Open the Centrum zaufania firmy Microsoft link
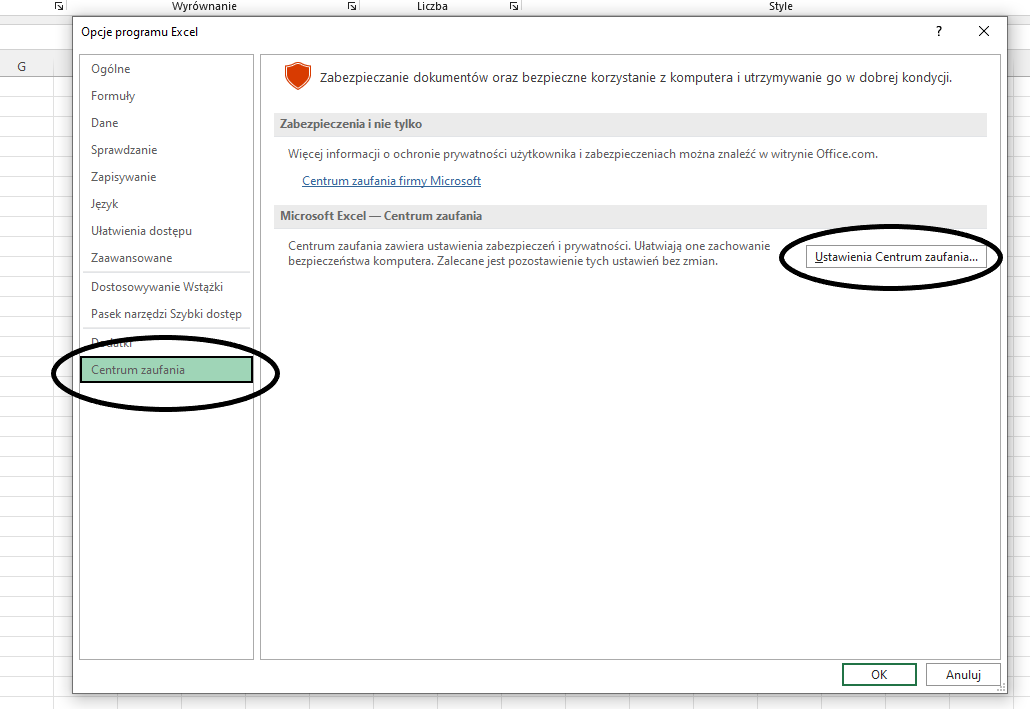1030x709 pixels. 392,181
